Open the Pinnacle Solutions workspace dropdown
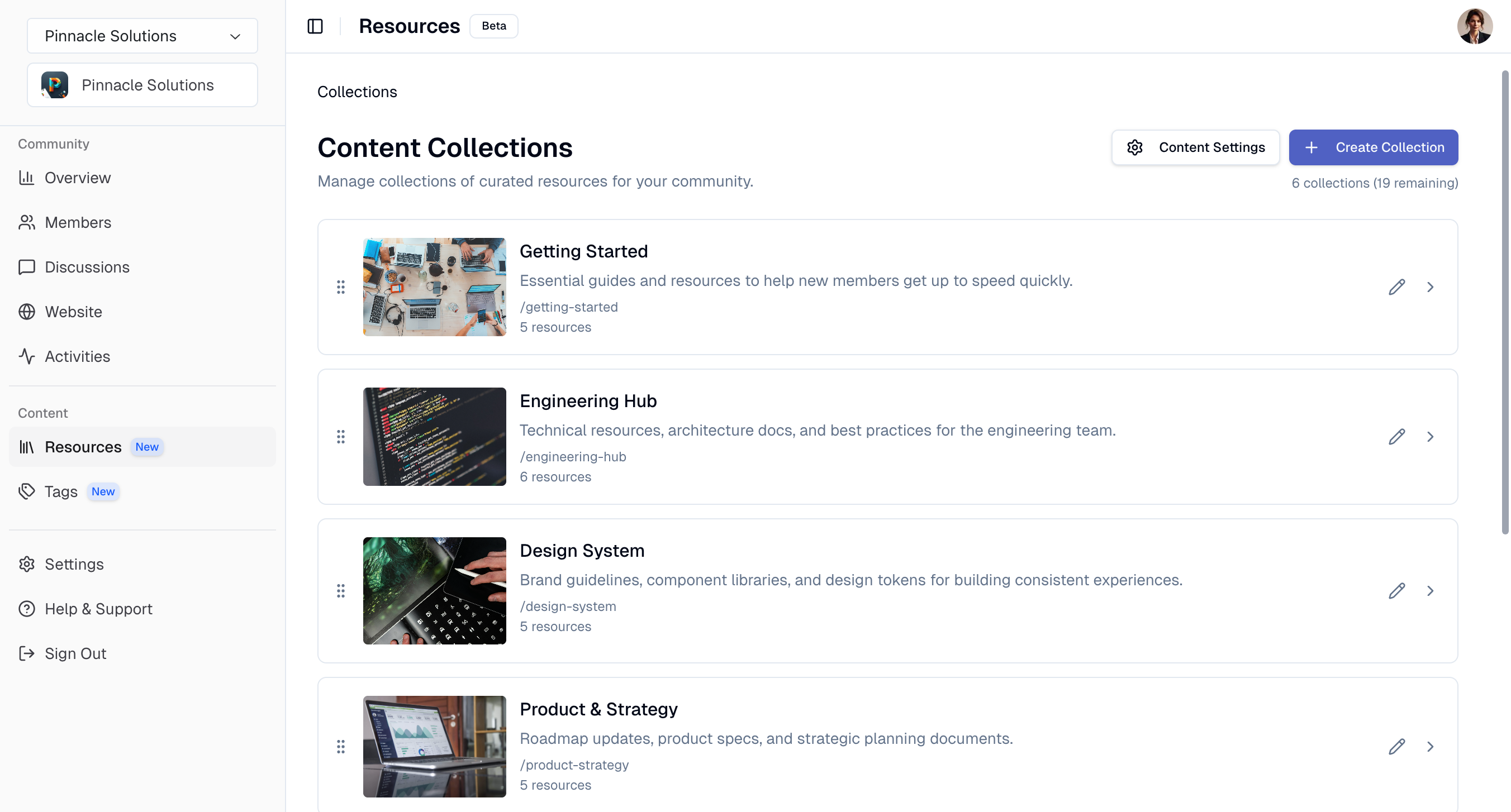Viewport: 1511px width, 812px height. (x=141, y=36)
